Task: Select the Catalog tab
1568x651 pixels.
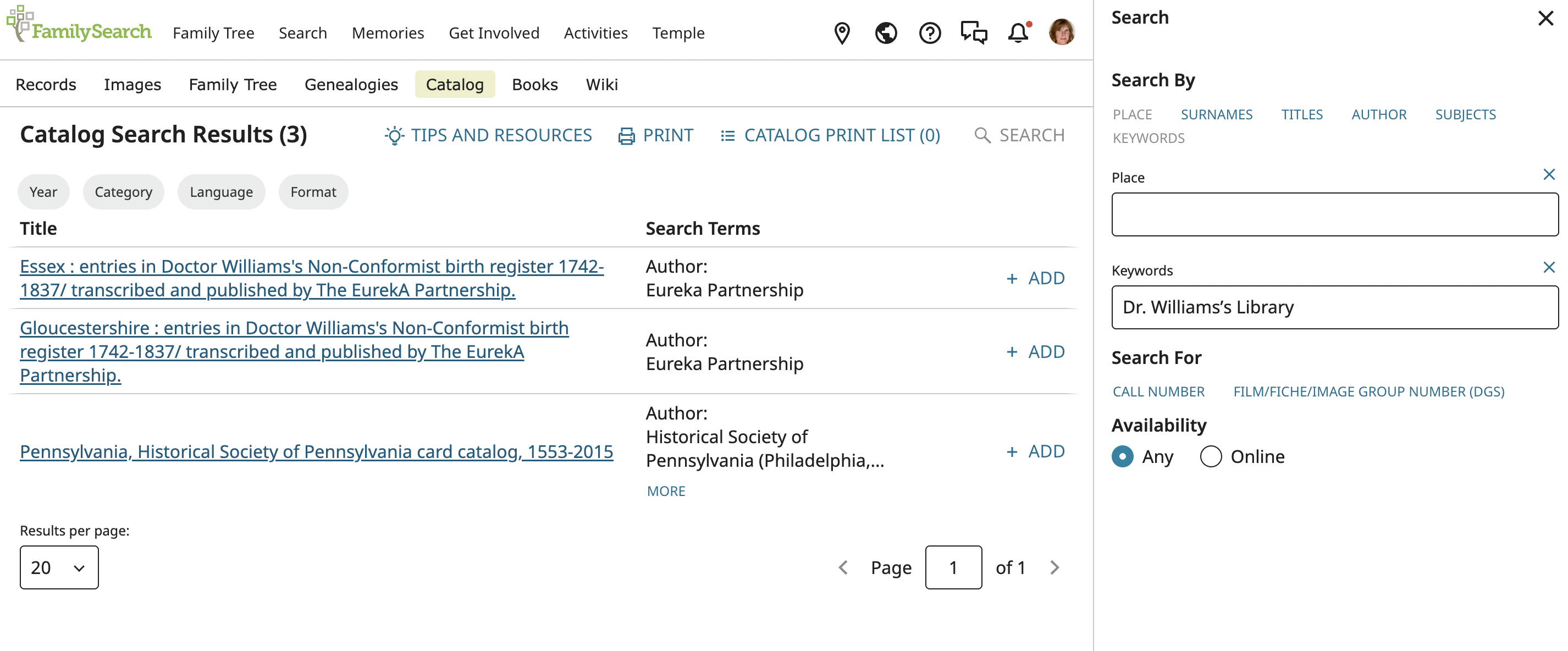Action: 455,85
